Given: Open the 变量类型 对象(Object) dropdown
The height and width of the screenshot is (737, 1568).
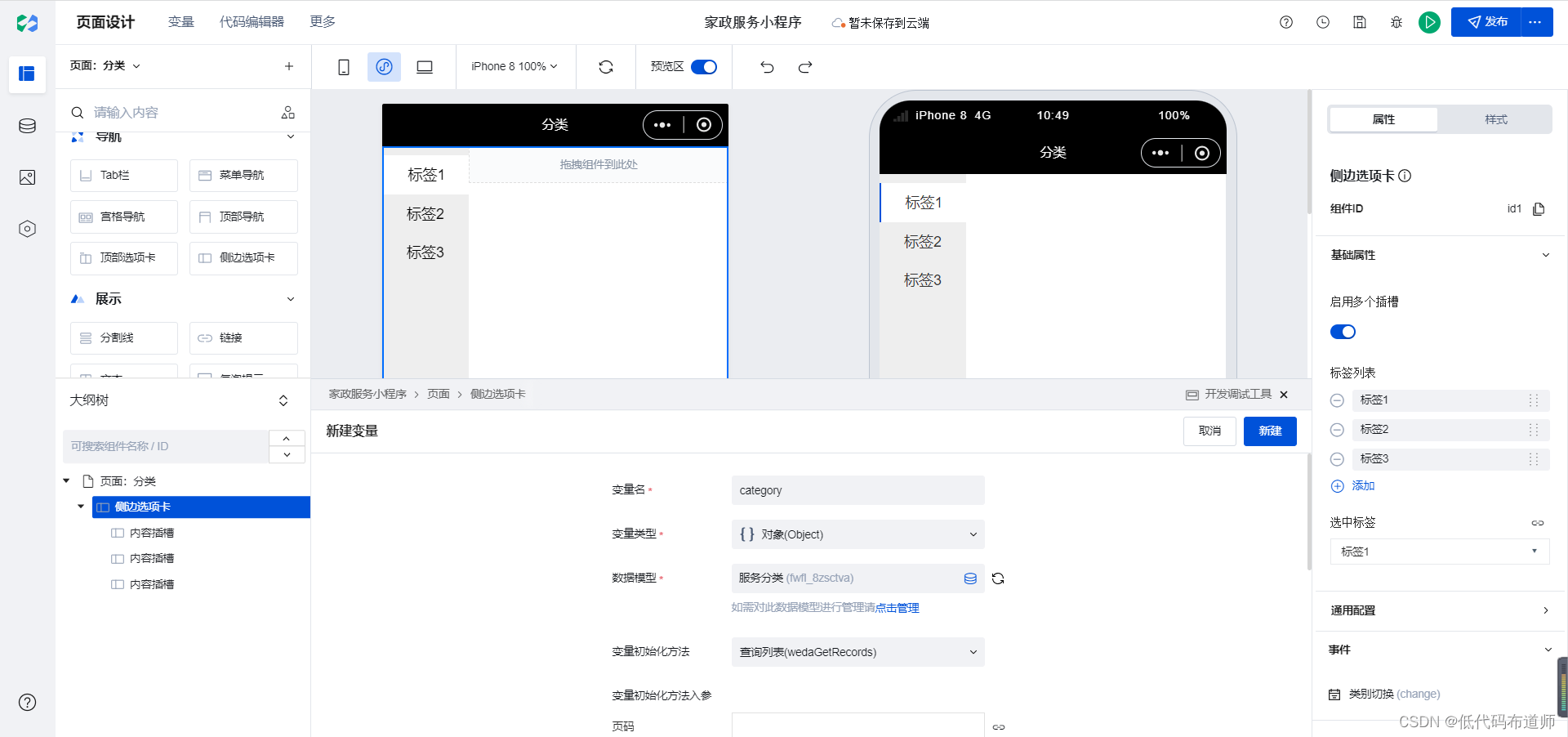Looking at the screenshot, I should [858, 534].
